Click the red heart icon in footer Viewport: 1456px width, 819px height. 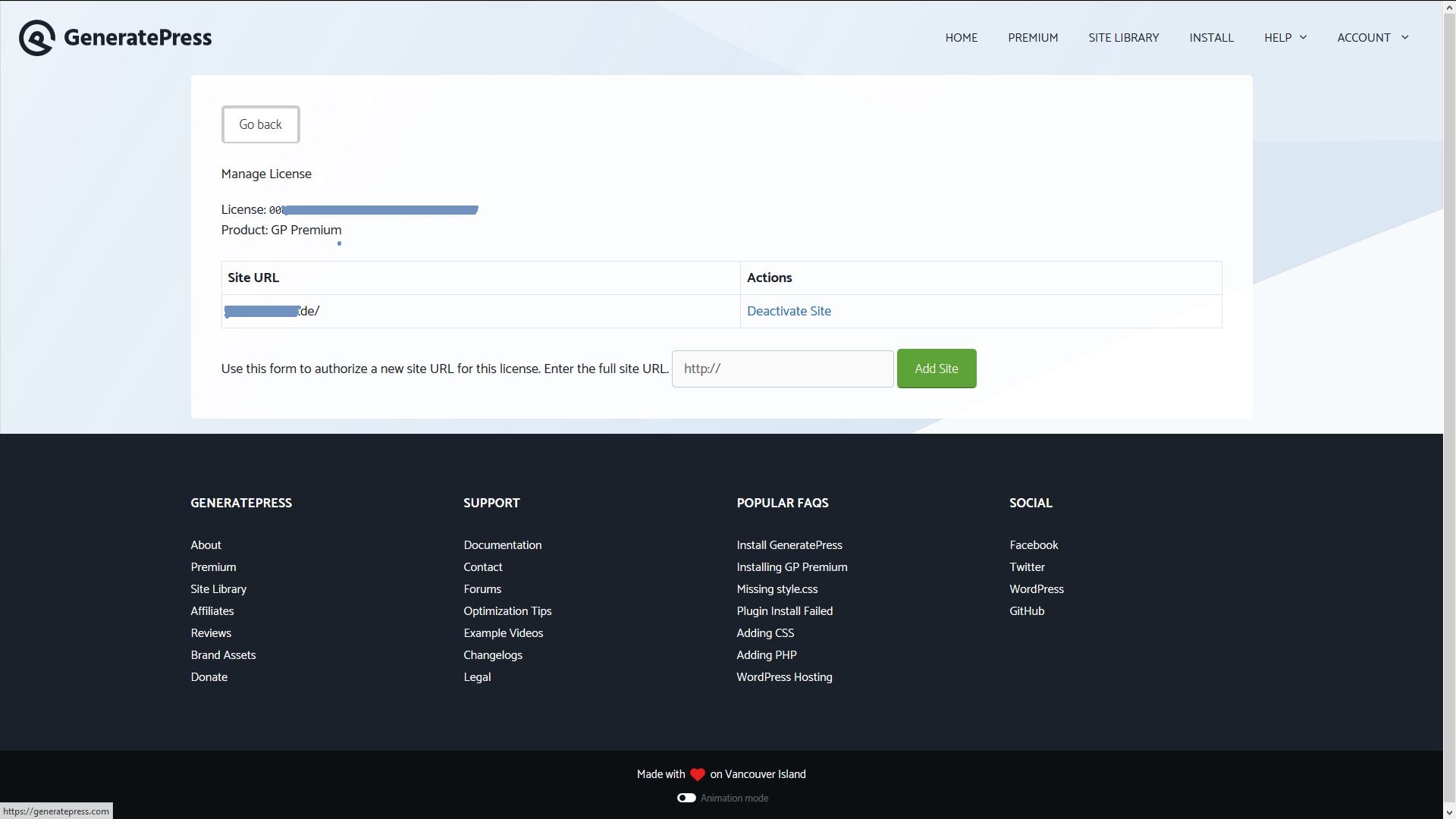697,774
